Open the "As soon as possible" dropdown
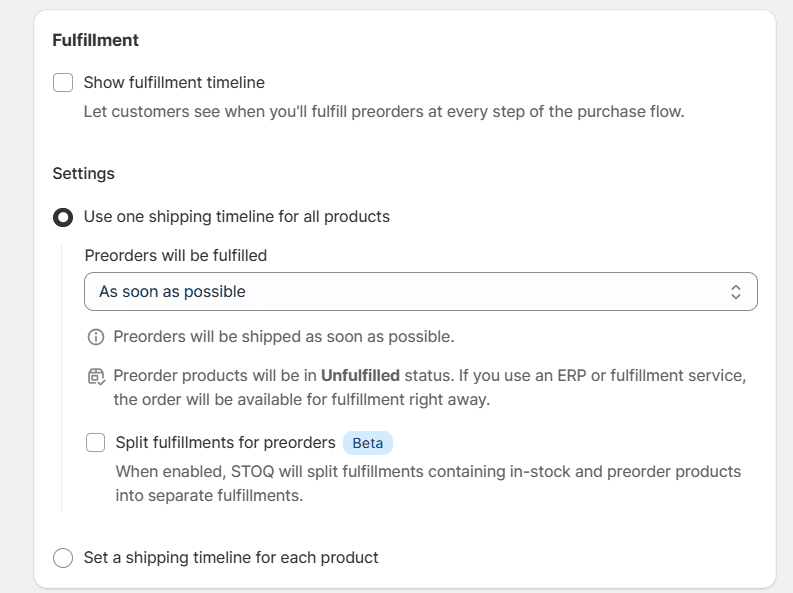Image resolution: width=793 pixels, height=593 pixels. point(420,292)
